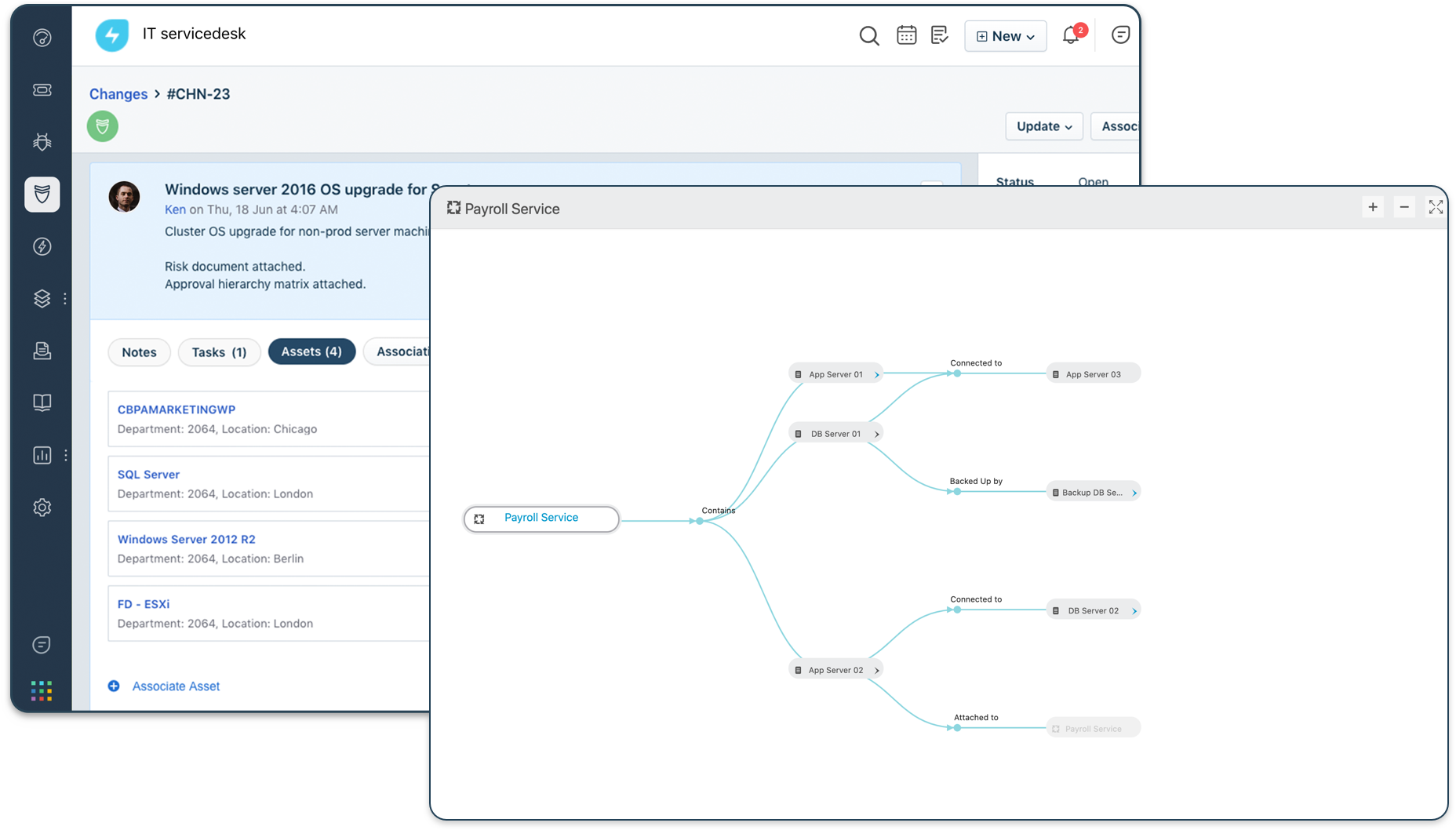Expand the App Server 01 node chevron
Image resolution: width=1456 pixels, height=830 pixels.
pyautogui.click(x=877, y=375)
